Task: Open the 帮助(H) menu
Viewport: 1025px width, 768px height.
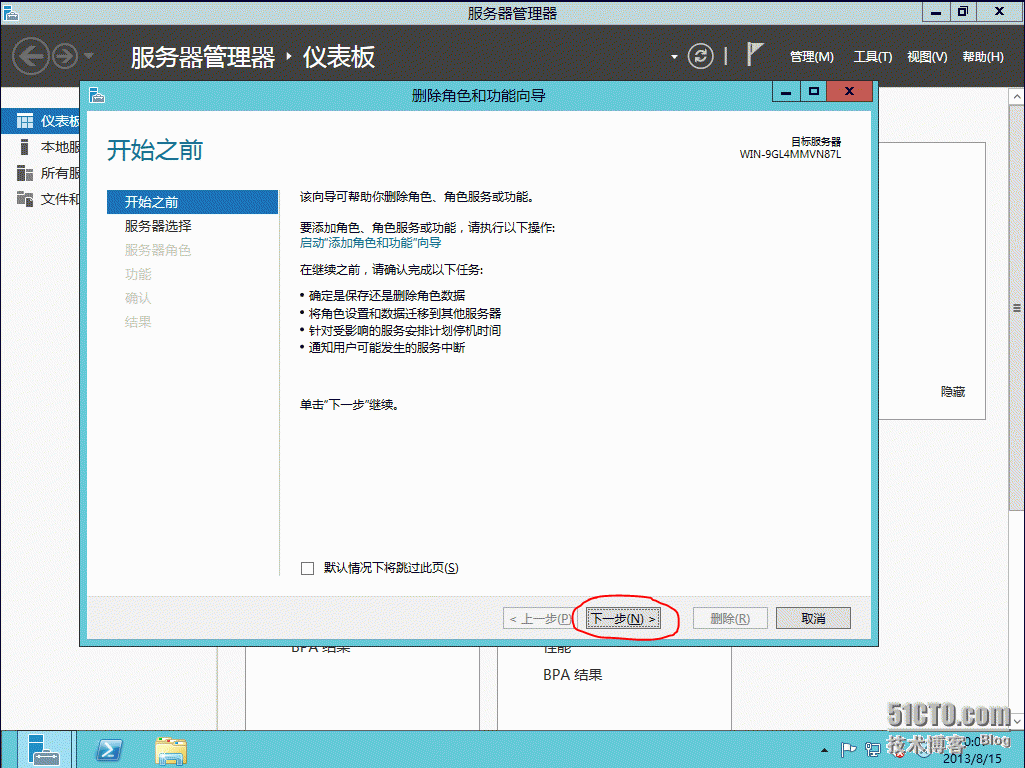Action: pos(983,57)
